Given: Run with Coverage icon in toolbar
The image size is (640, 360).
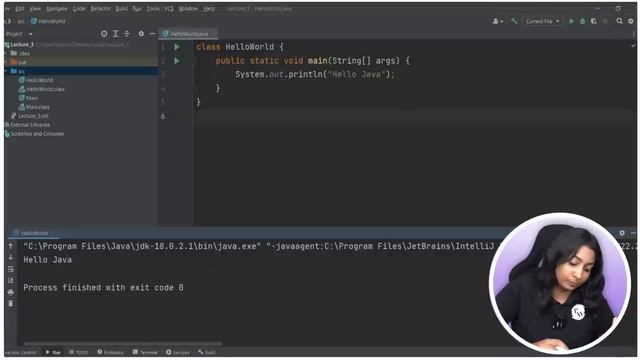Looking at the screenshot, I should [x=593, y=21].
